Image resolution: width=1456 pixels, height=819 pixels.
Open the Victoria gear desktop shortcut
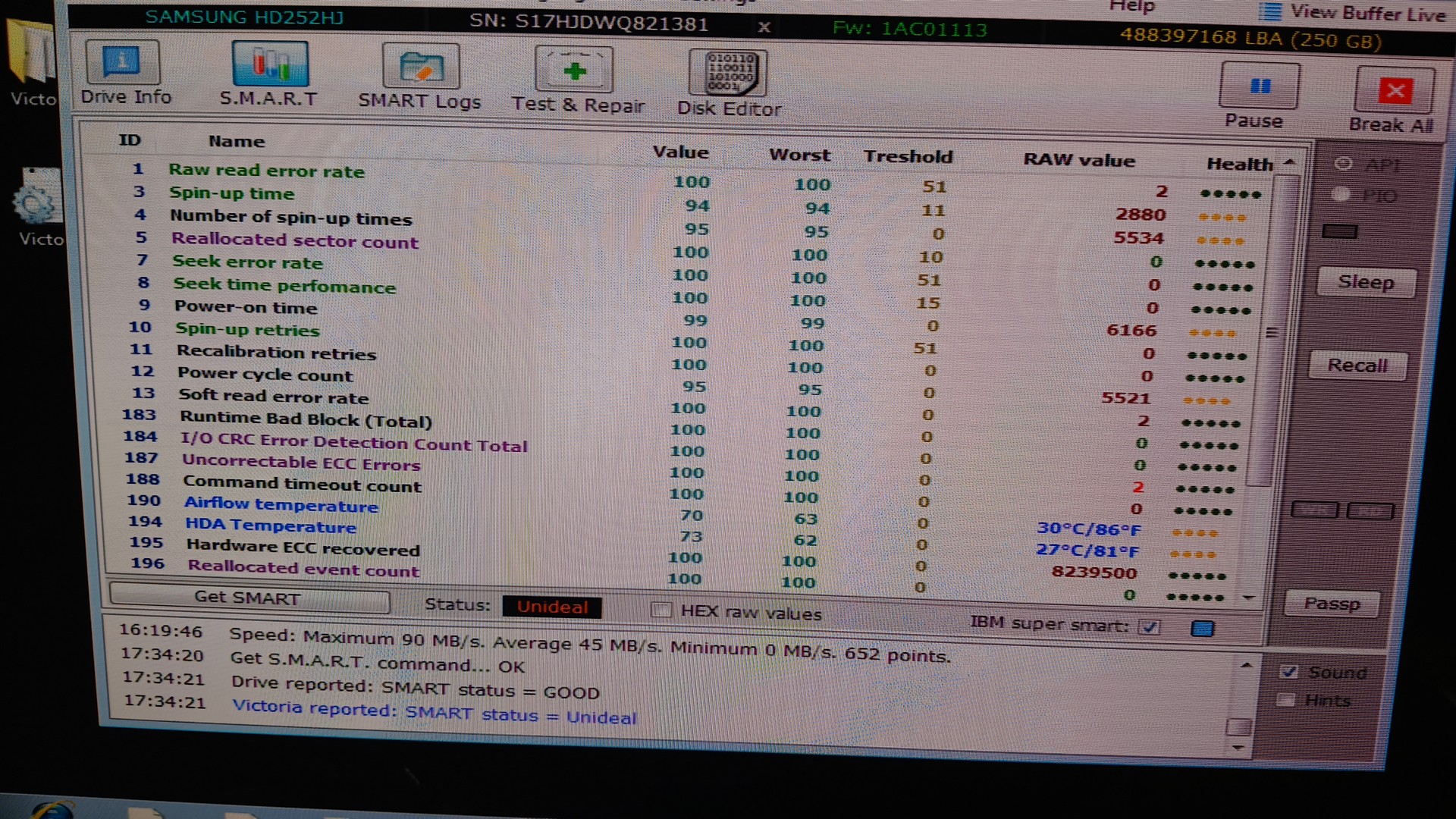[38, 206]
